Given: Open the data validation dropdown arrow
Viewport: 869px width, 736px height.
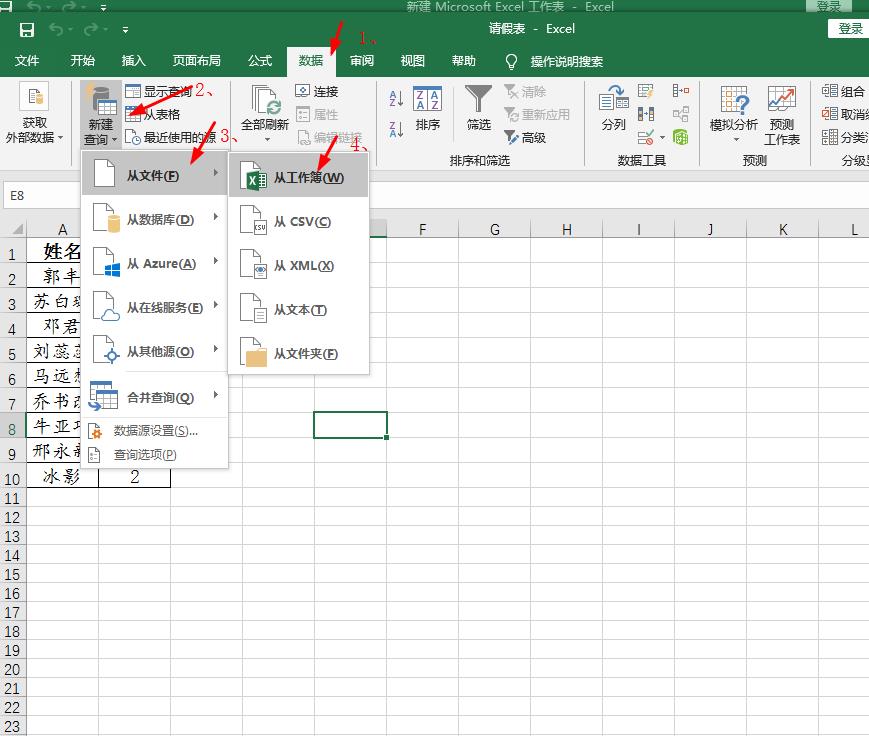Looking at the screenshot, I should pyautogui.click(x=662, y=137).
